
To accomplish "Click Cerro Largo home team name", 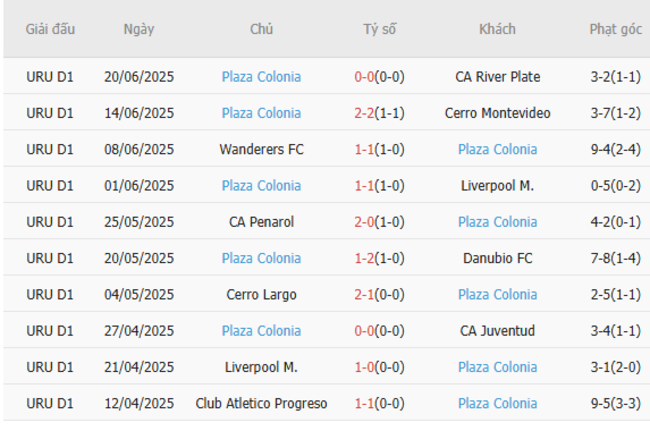I will point(261,294).
